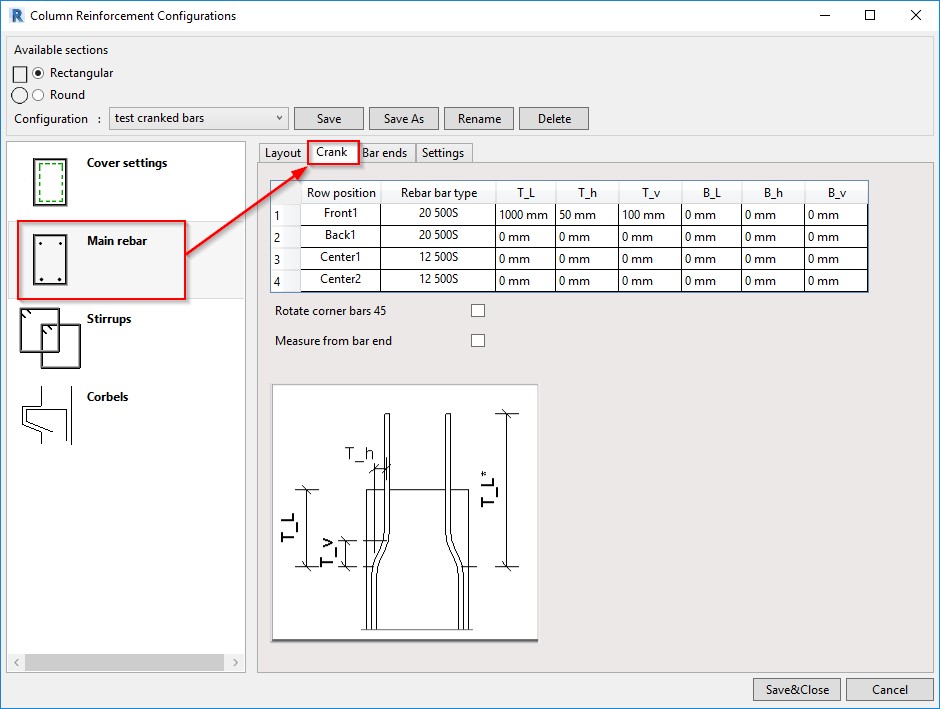Click the Save button

329,119
